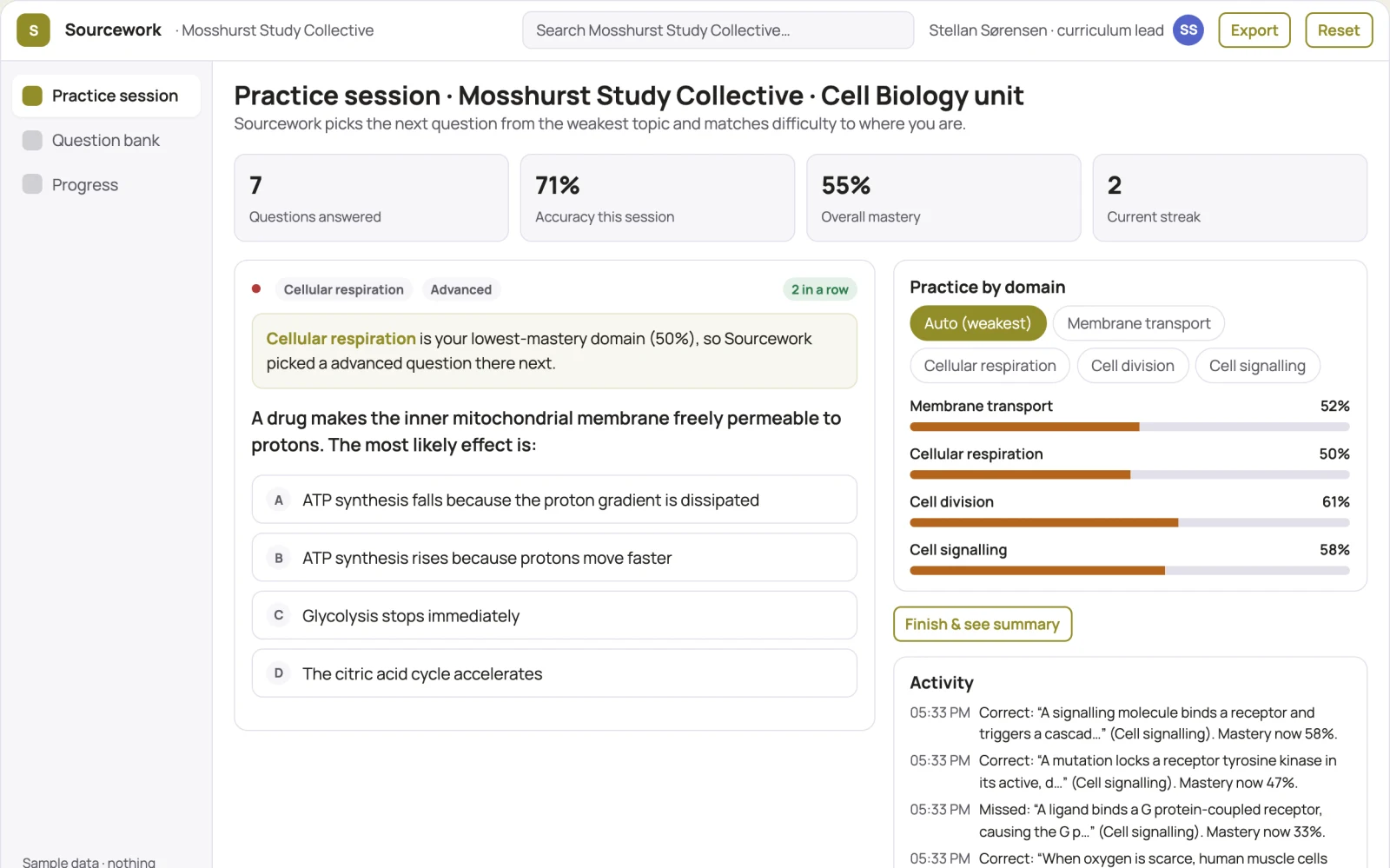Click the Practice session sidebar icon

[x=32, y=96]
